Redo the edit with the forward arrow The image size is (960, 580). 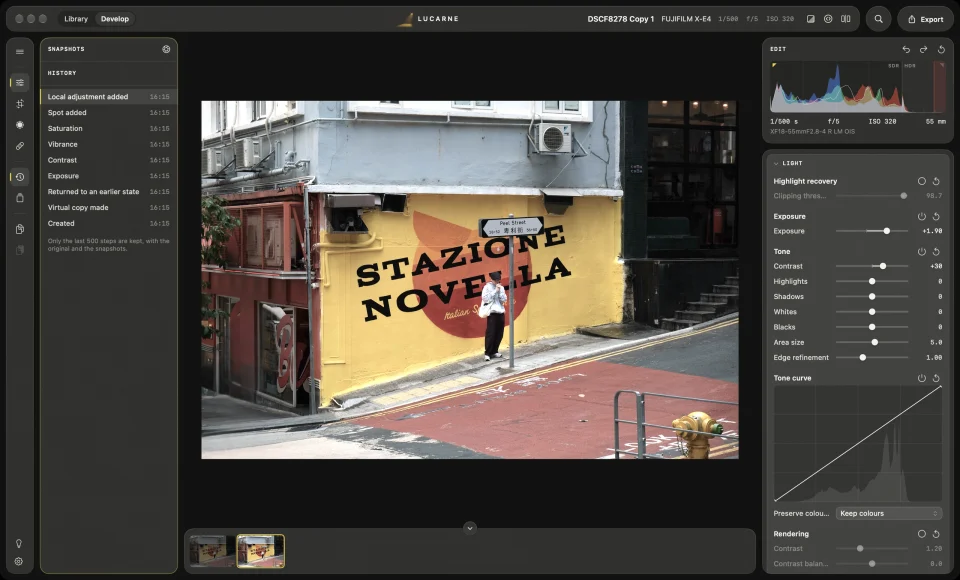[923, 49]
